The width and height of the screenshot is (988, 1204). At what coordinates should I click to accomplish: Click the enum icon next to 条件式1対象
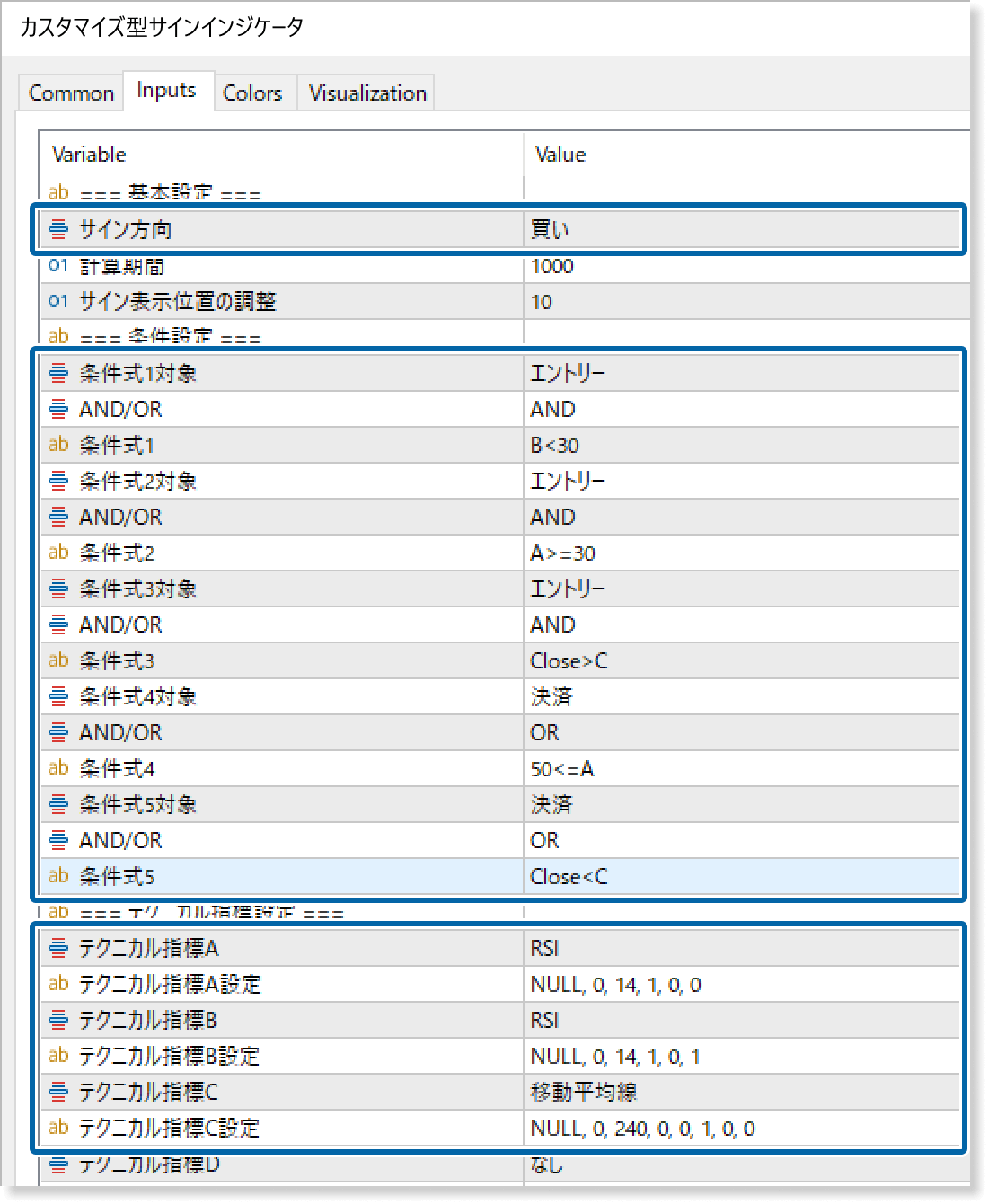(58, 373)
